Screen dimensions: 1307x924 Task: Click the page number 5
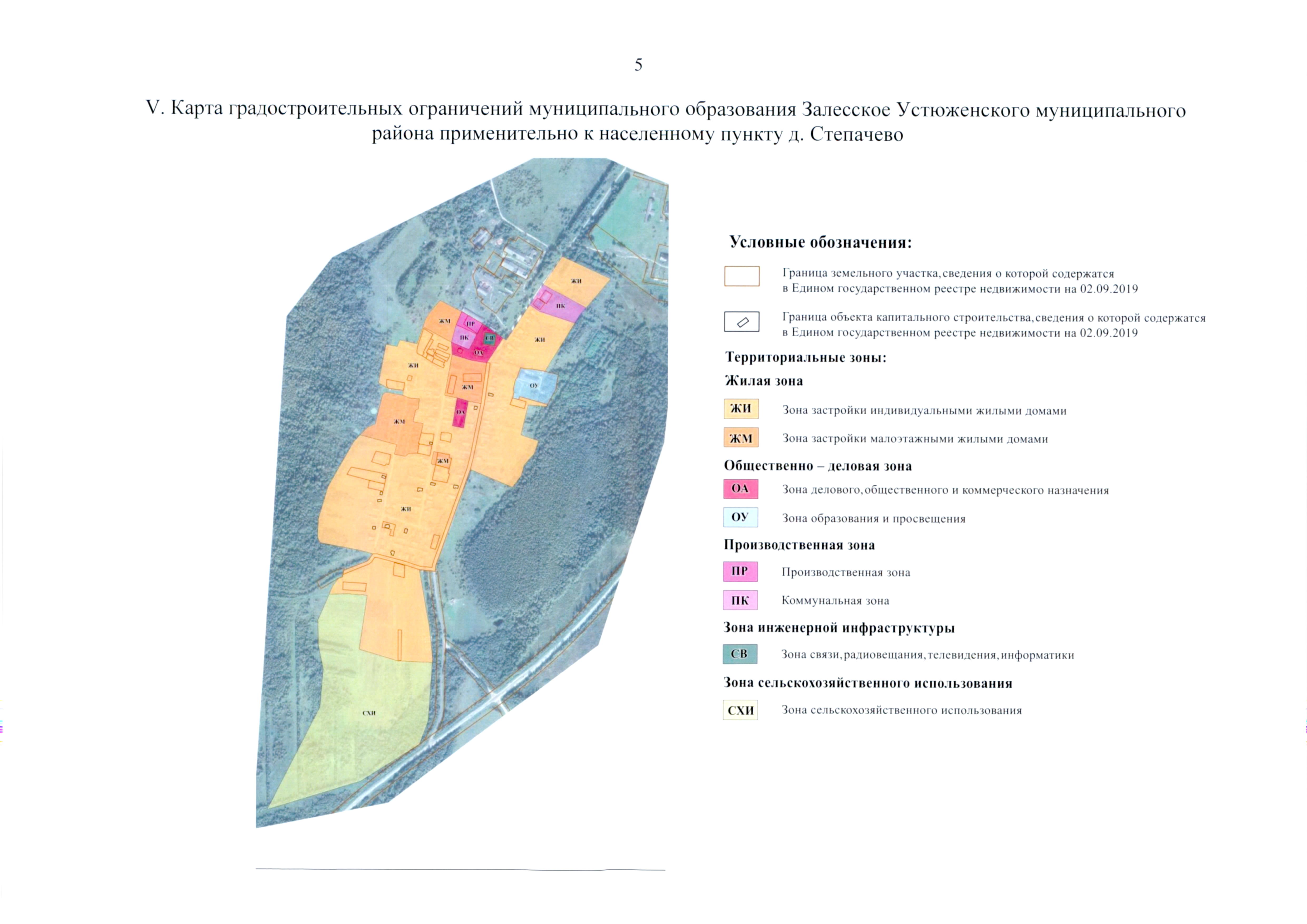pos(638,65)
